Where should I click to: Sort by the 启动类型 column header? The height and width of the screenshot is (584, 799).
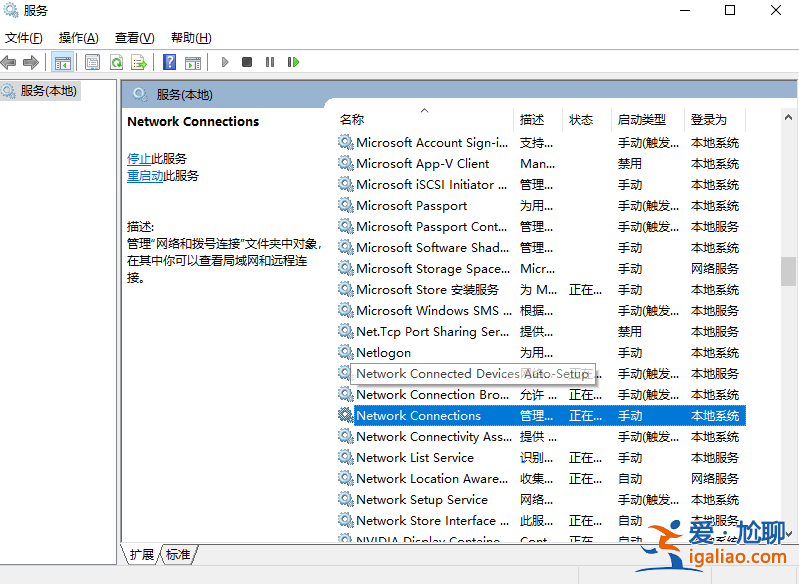[647, 120]
